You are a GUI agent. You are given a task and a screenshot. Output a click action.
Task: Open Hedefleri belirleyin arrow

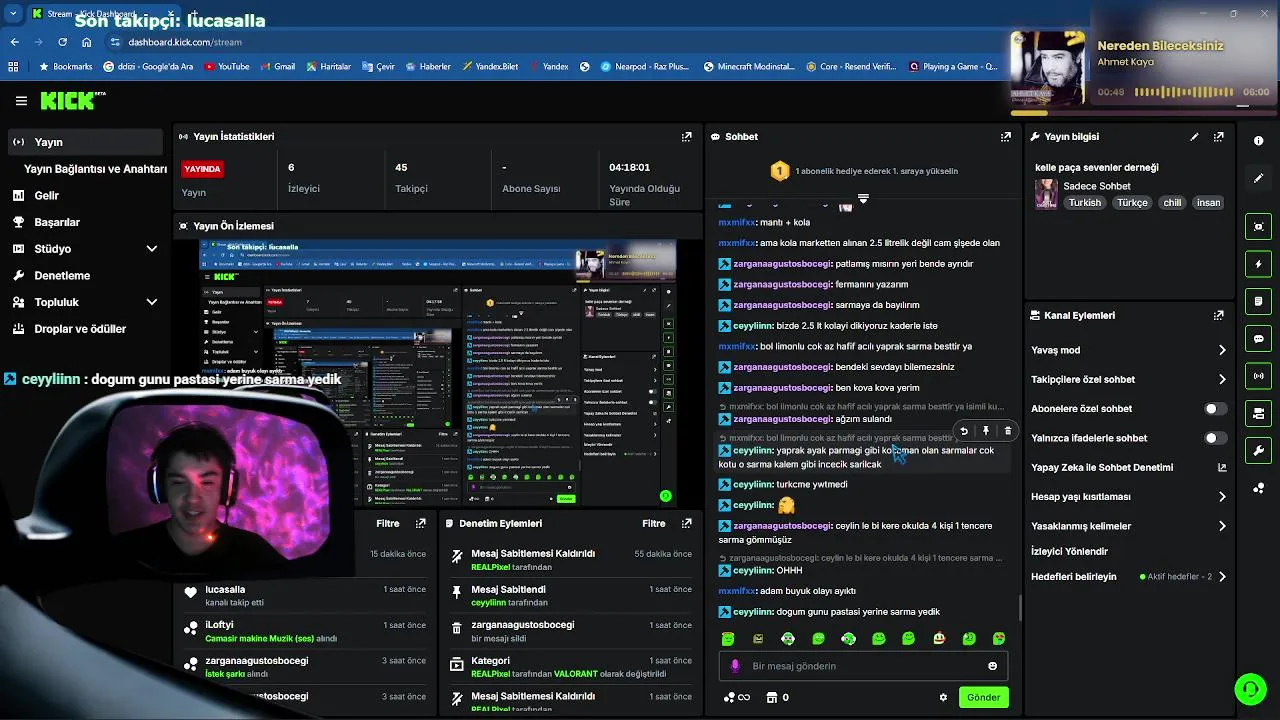(x=1222, y=577)
